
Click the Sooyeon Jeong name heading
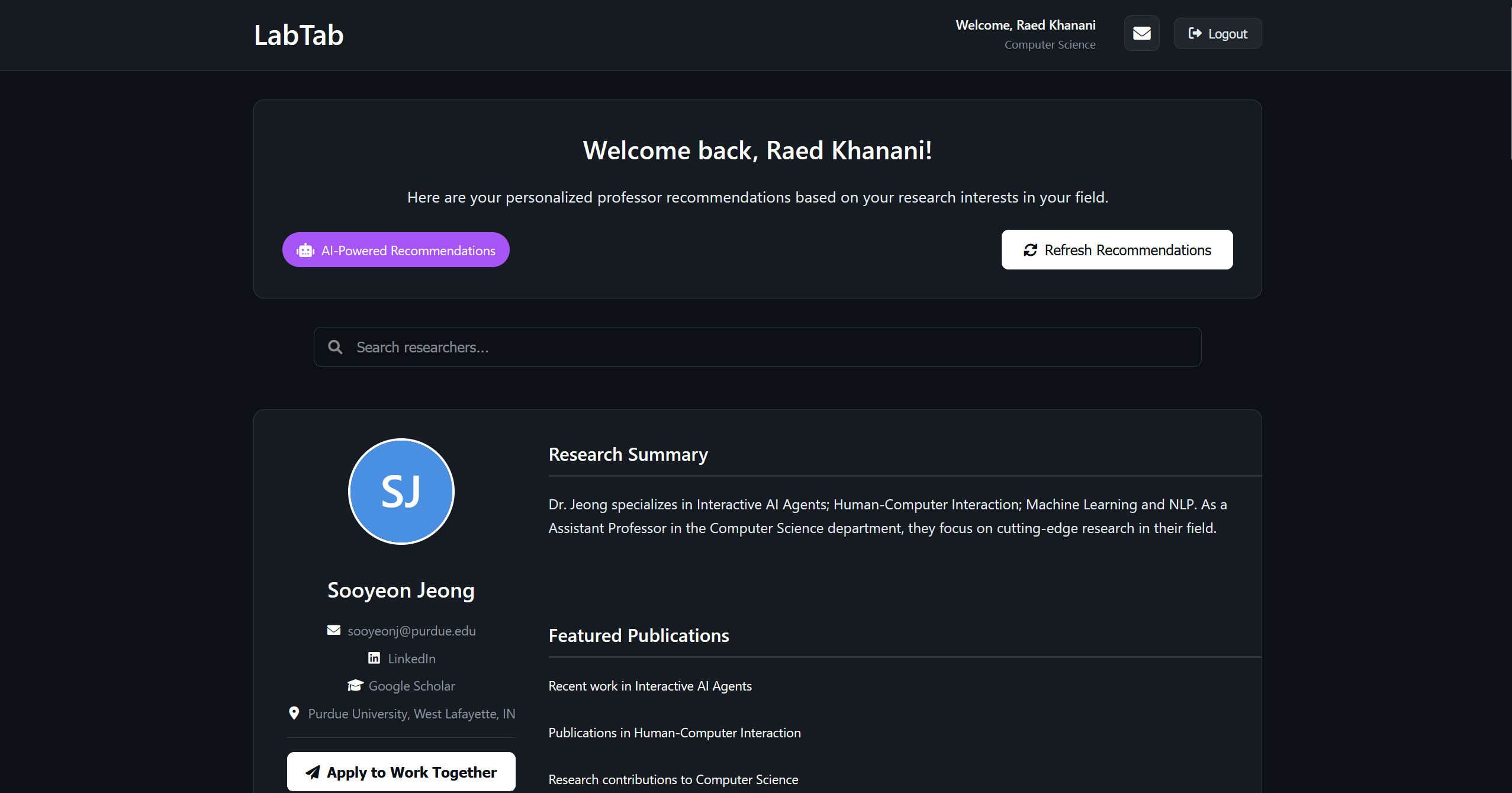point(401,590)
